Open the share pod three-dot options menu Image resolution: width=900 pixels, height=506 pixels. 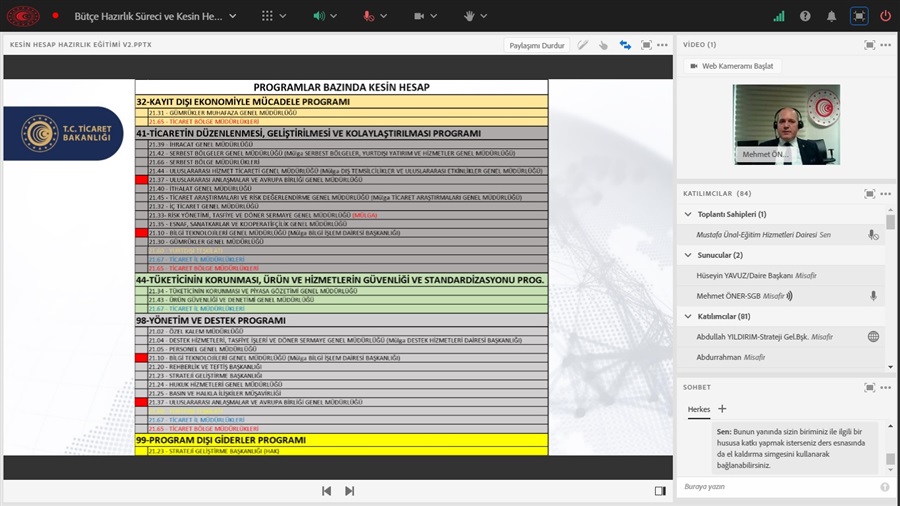click(662, 45)
